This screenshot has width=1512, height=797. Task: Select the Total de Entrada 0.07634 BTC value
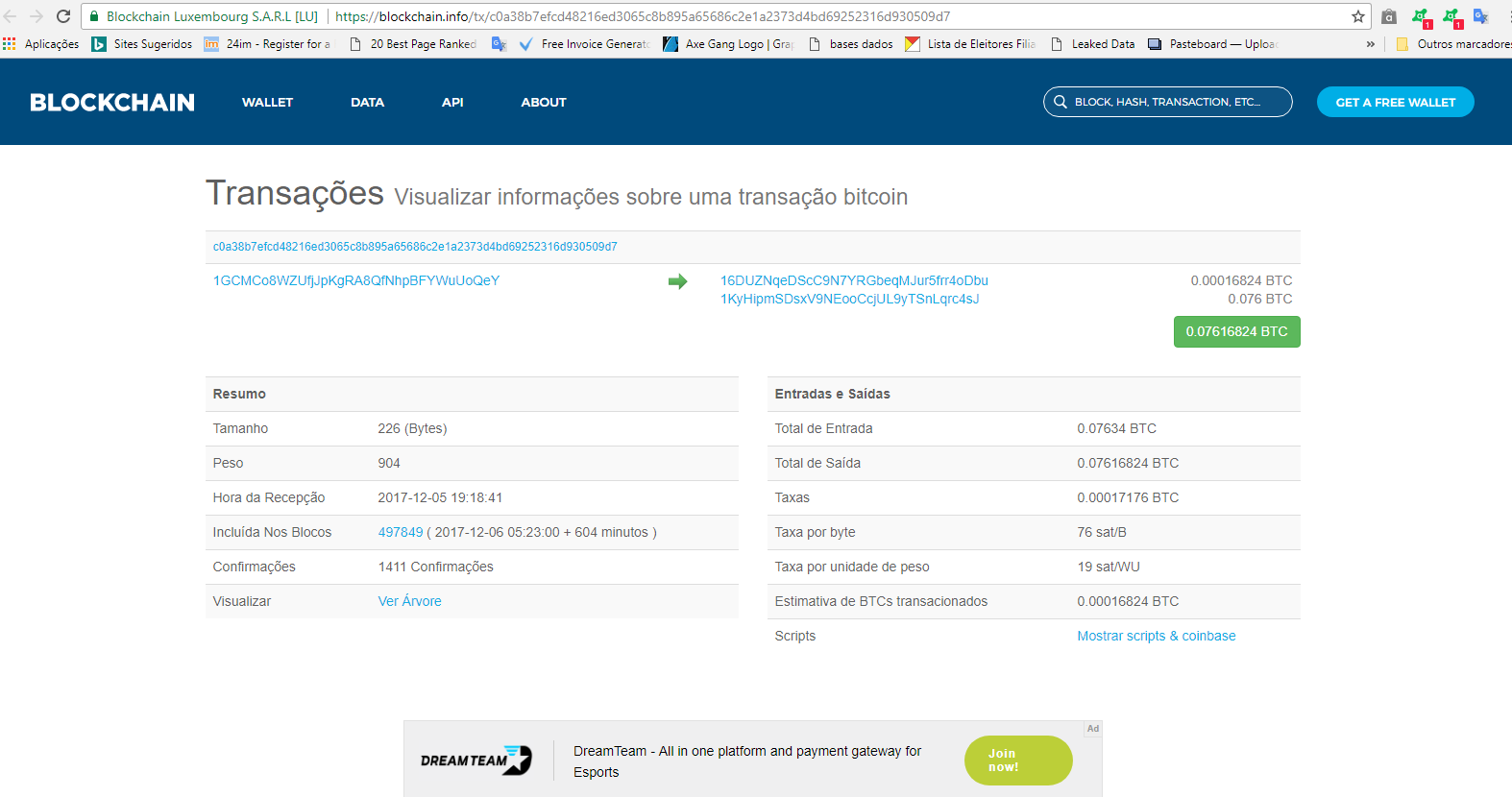(1116, 428)
